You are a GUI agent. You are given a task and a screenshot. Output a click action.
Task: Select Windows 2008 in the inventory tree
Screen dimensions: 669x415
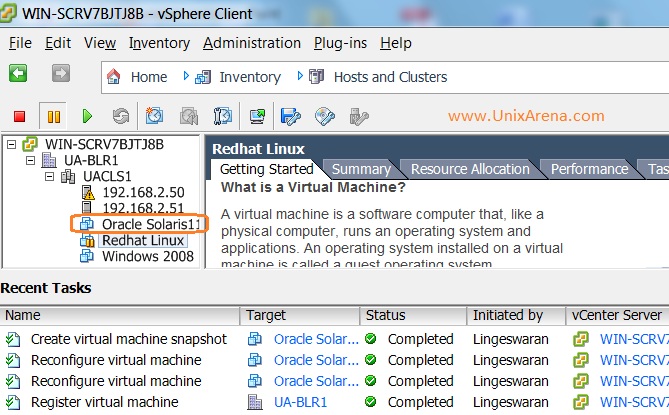148,257
